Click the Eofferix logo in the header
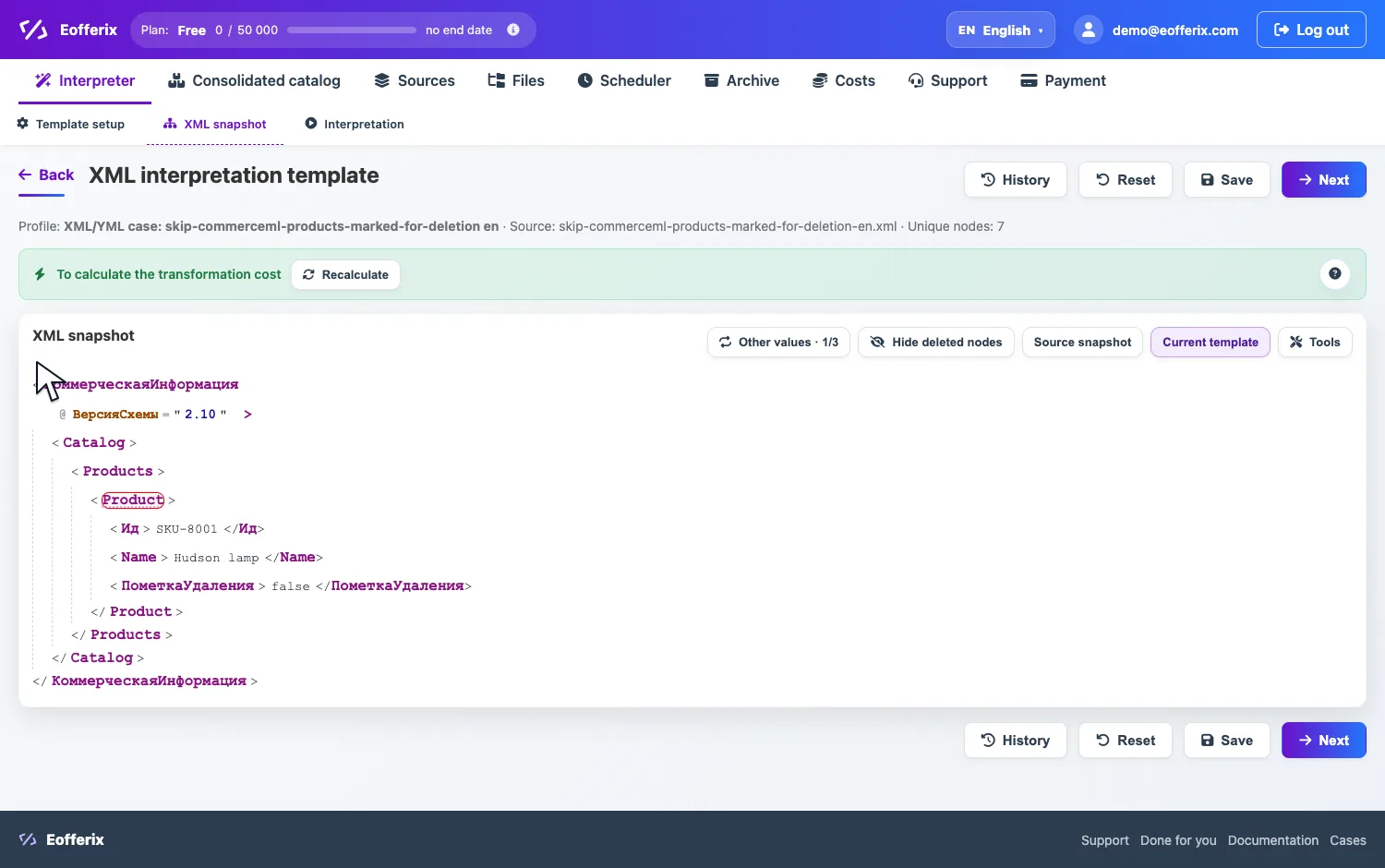 click(67, 30)
